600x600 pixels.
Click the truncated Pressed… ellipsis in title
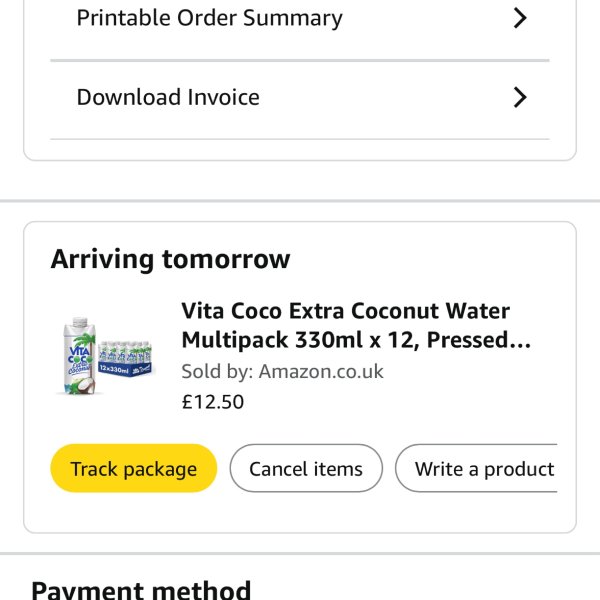click(478, 340)
